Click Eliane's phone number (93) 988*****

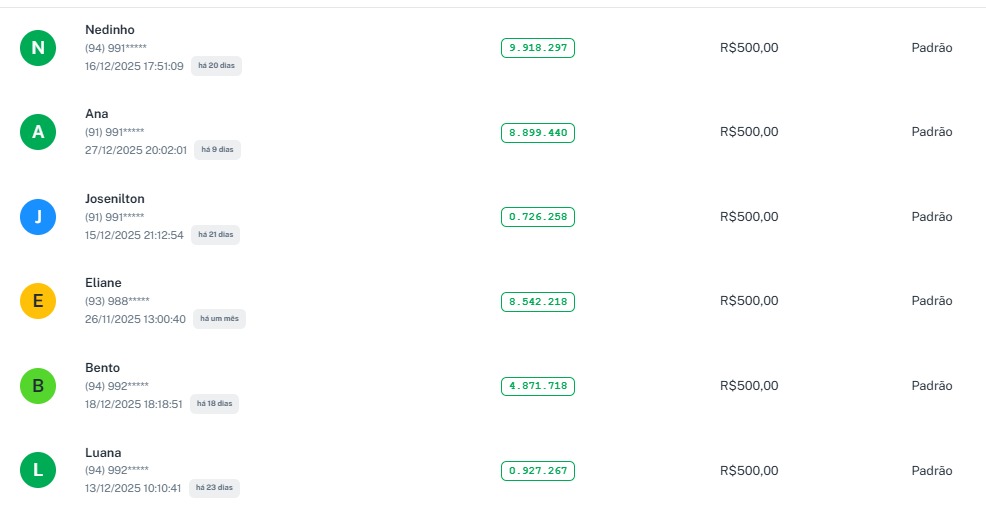(117, 301)
